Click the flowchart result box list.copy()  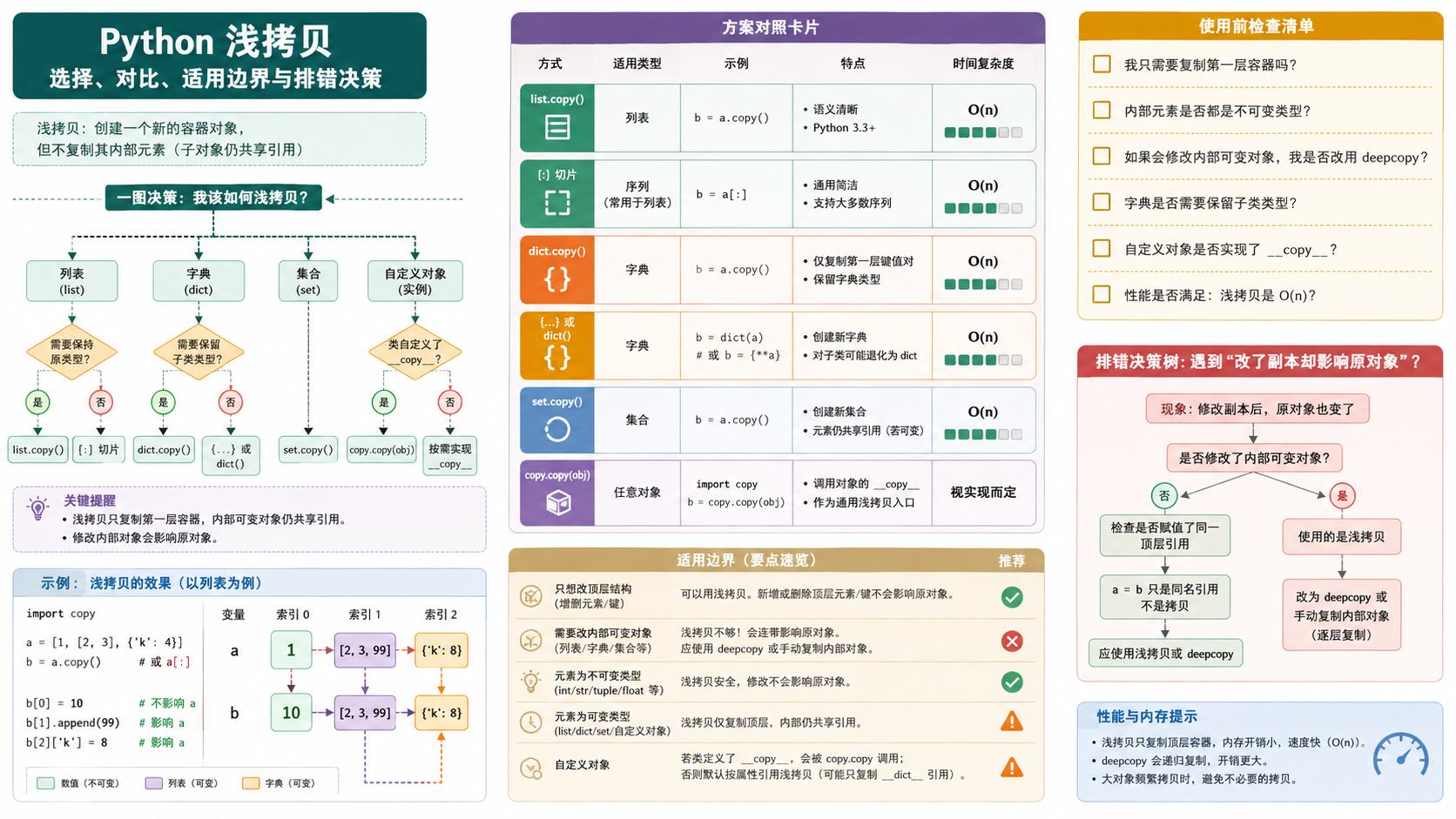click(x=38, y=450)
